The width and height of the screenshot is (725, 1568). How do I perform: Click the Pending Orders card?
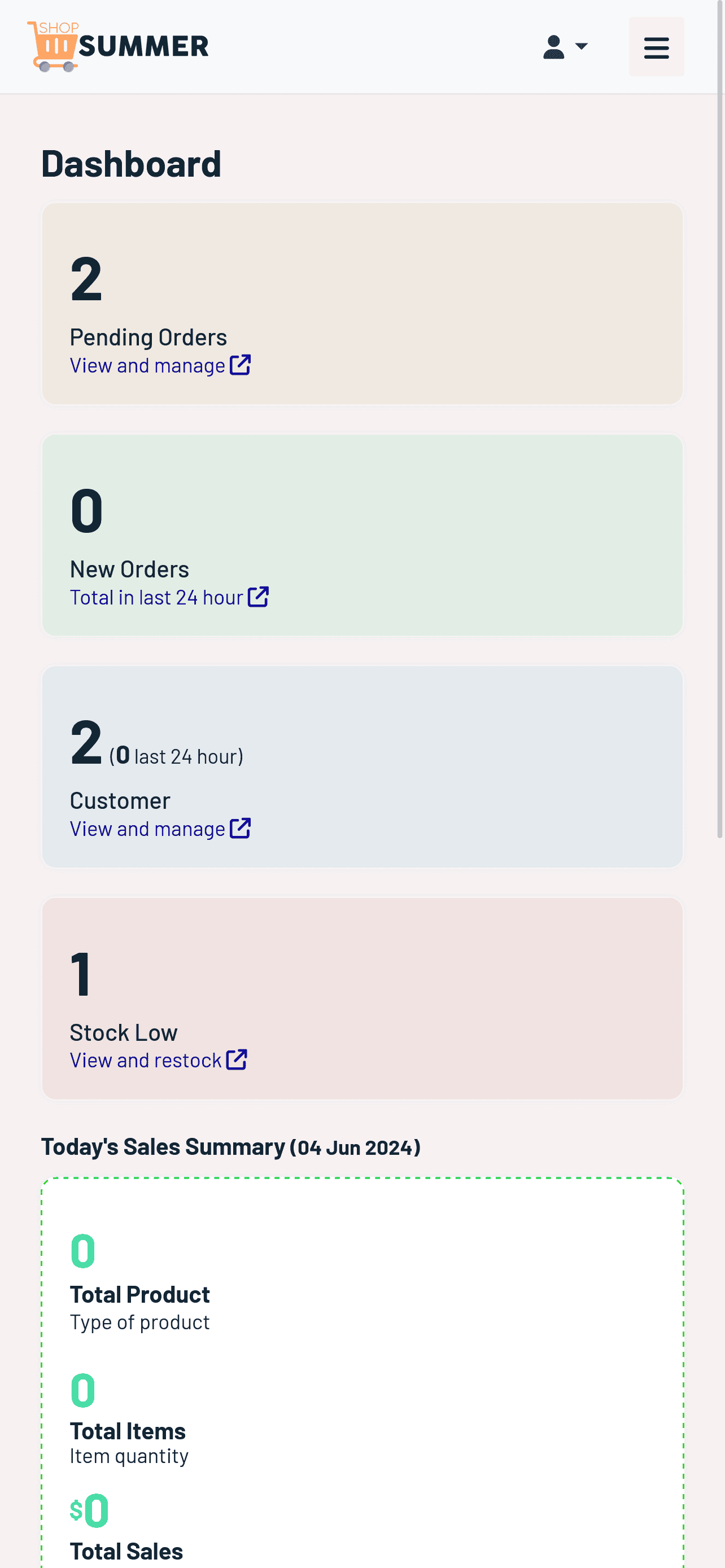click(362, 304)
